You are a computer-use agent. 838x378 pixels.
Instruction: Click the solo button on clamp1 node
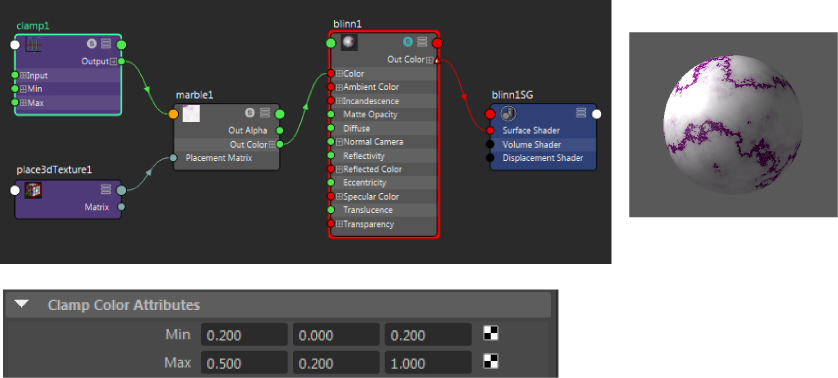tap(92, 44)
